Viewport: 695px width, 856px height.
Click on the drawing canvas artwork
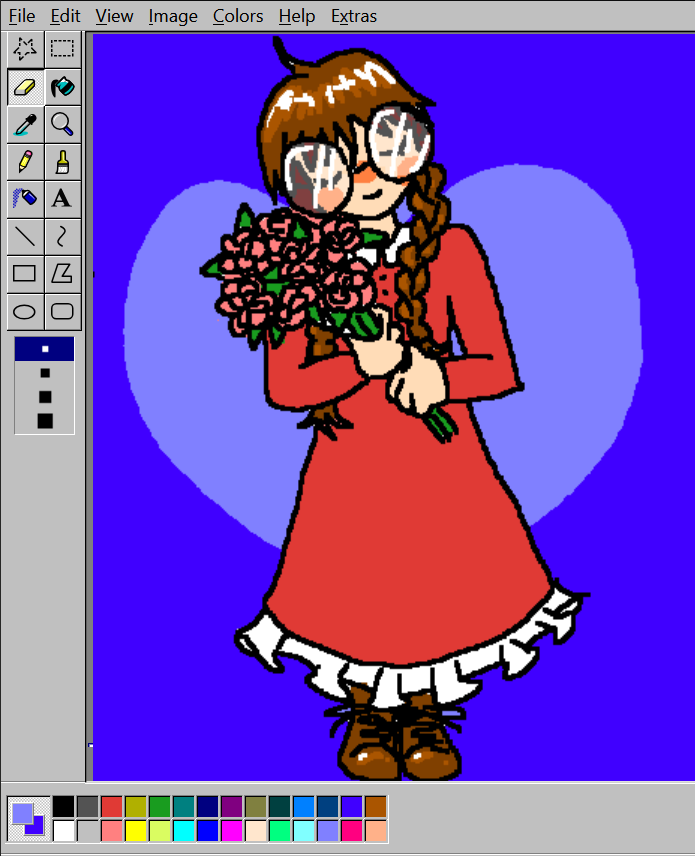point(393,407)
